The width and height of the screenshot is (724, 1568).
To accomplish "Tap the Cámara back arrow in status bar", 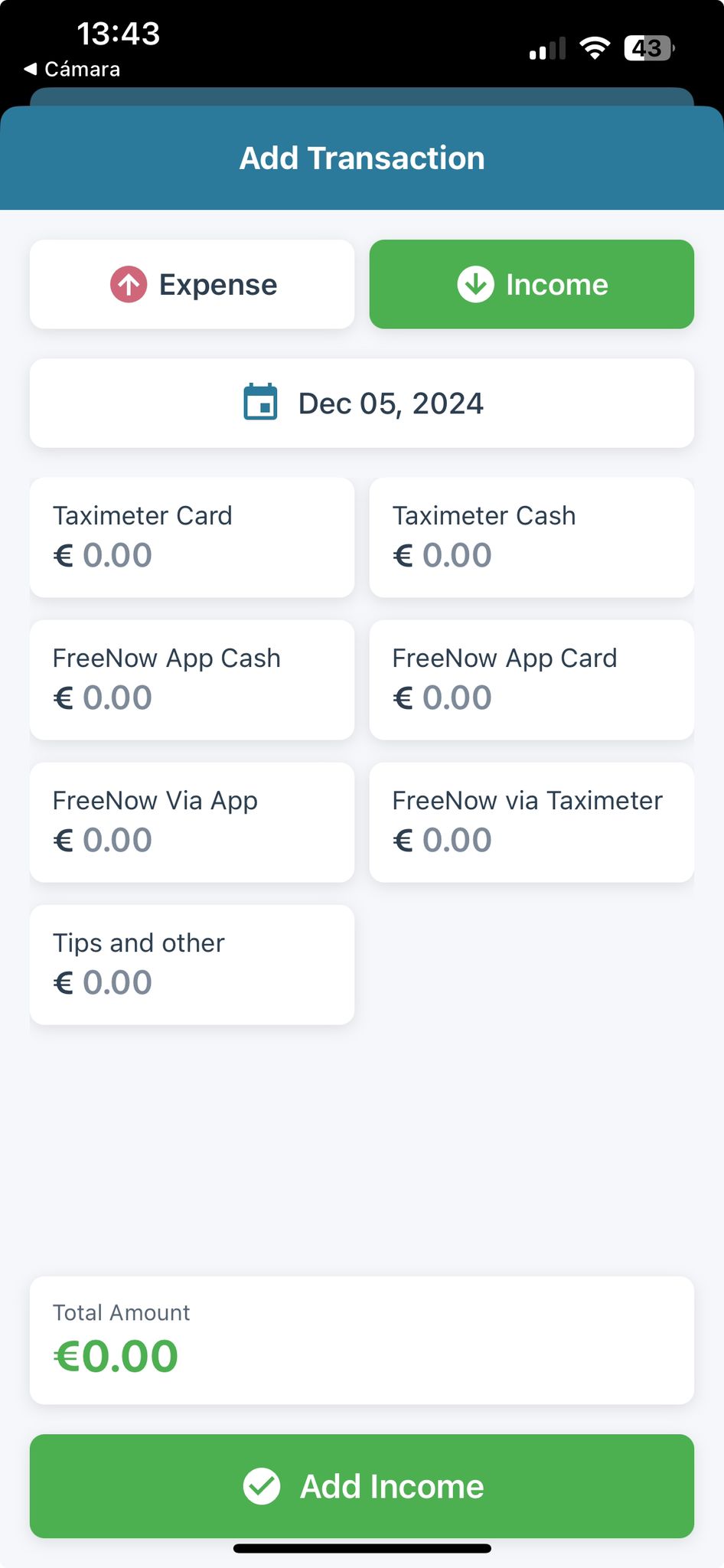I will [31, 69].
